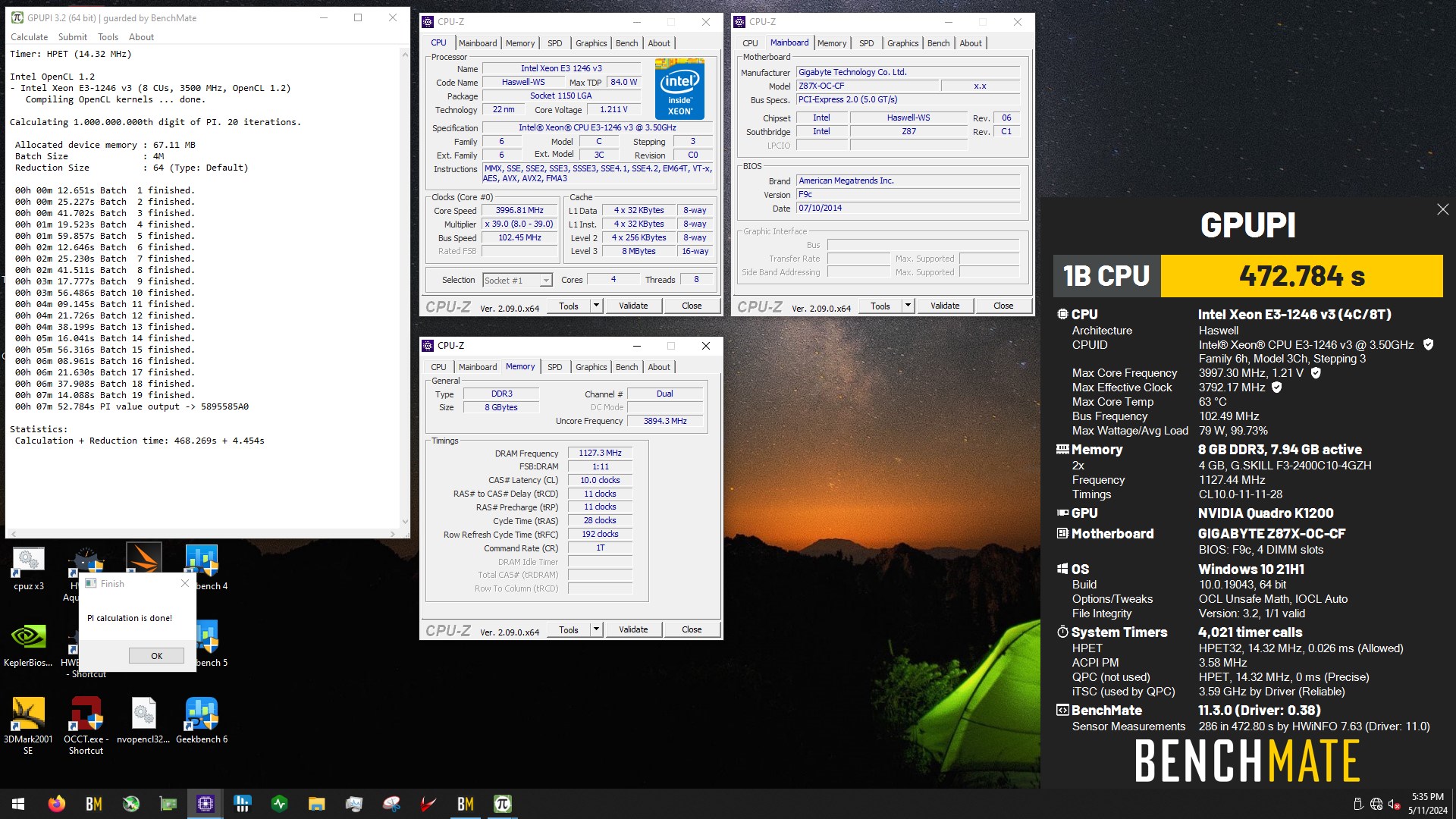Open Windows Start menu
Screen dimensions: 1456x819
(18, 804)
